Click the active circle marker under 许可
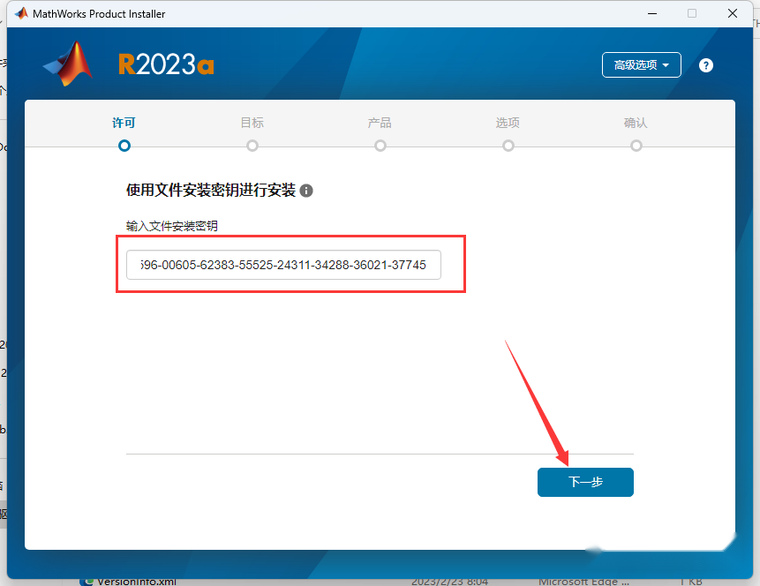 (124, 145)
